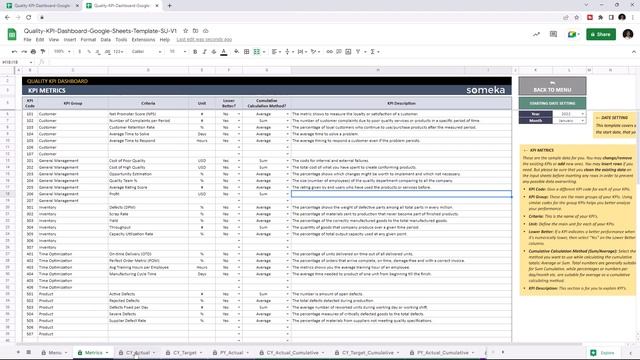Open text wrapping options
The height and width of the screenshot is (360, 640).
point(302,52)
